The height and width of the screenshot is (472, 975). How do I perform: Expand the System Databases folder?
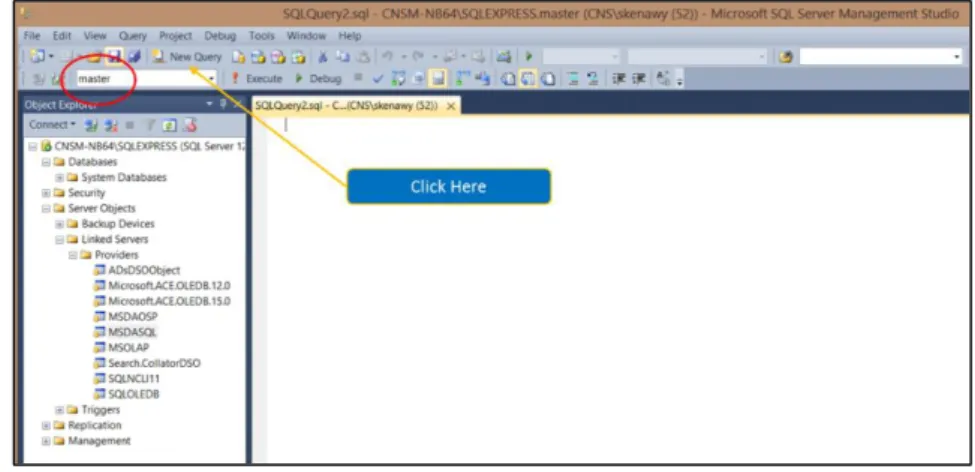(x=59, y=178)
